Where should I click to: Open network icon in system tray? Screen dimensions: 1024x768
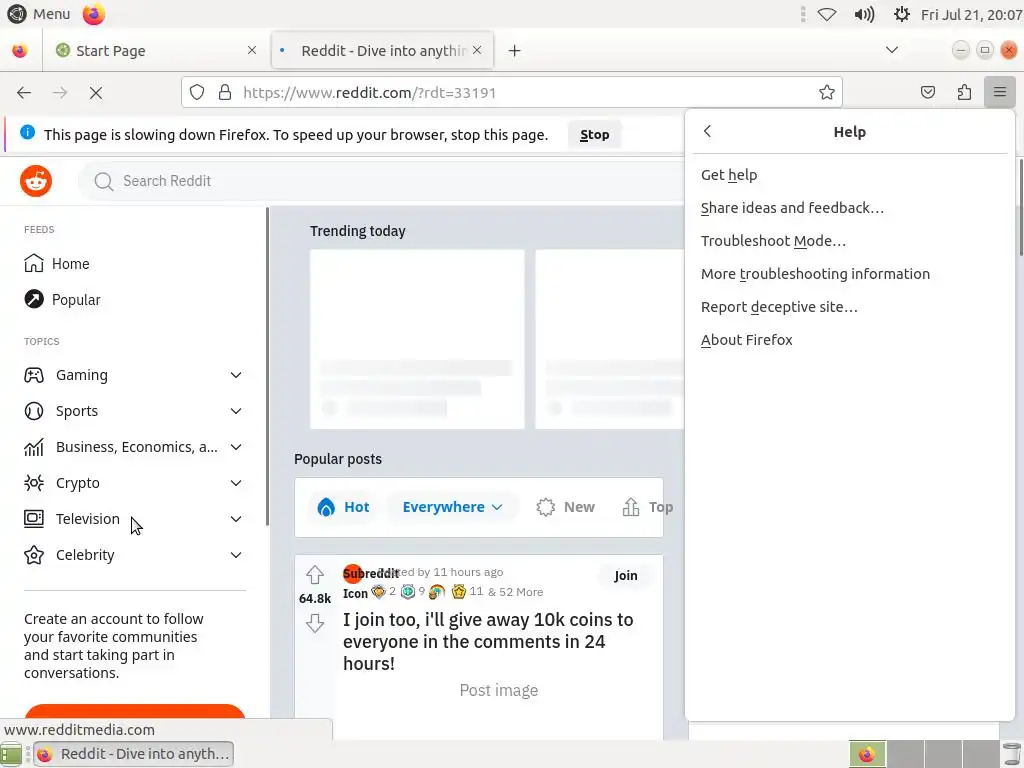827,14
